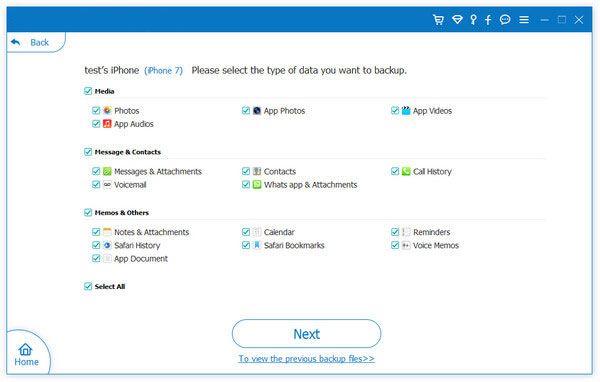This screenshot has width=600, height=382.
Task: Open the previous backup files link
Action: tap(307, 359)
